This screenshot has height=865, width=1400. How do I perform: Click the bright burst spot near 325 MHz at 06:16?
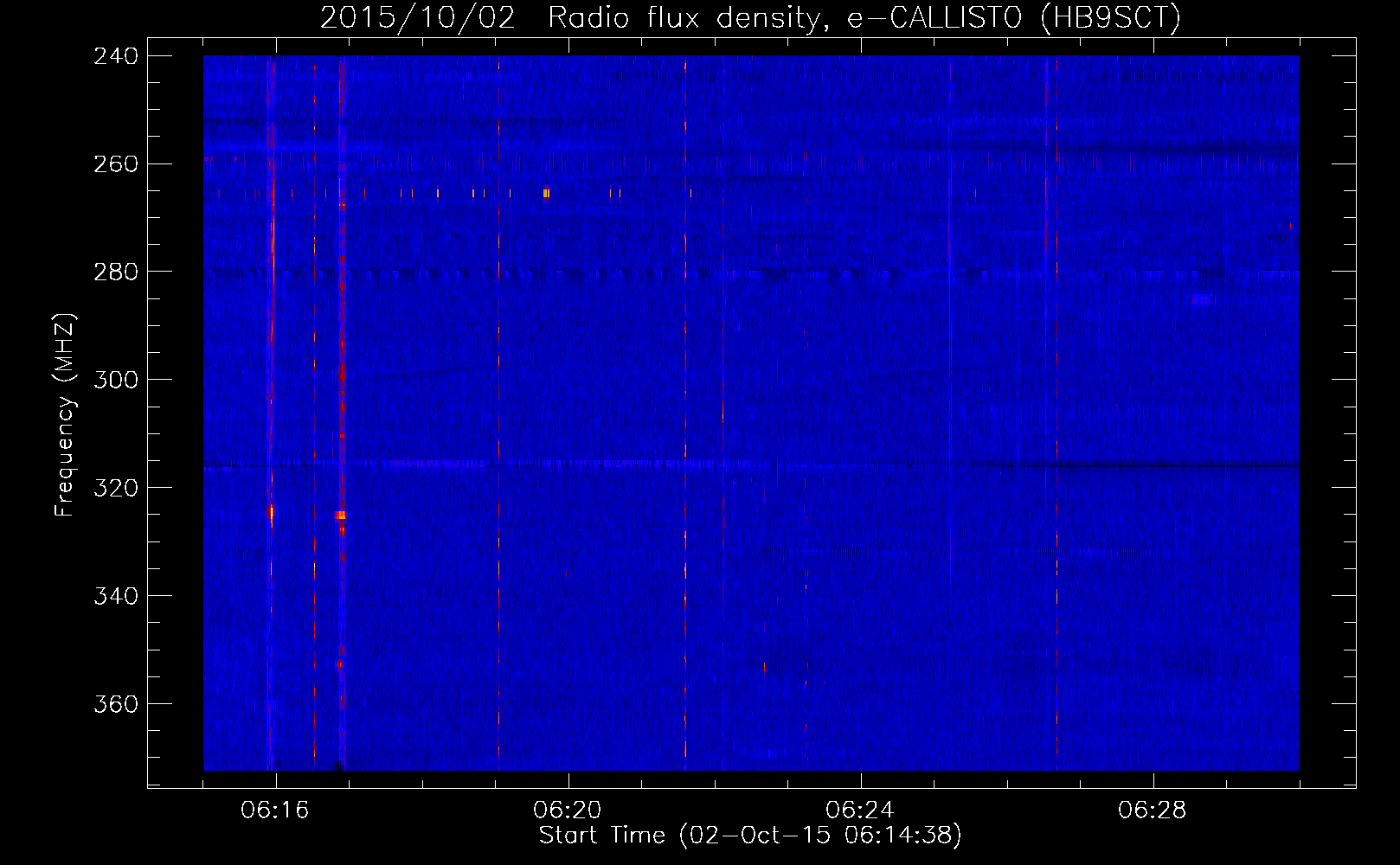click(272, 512)
